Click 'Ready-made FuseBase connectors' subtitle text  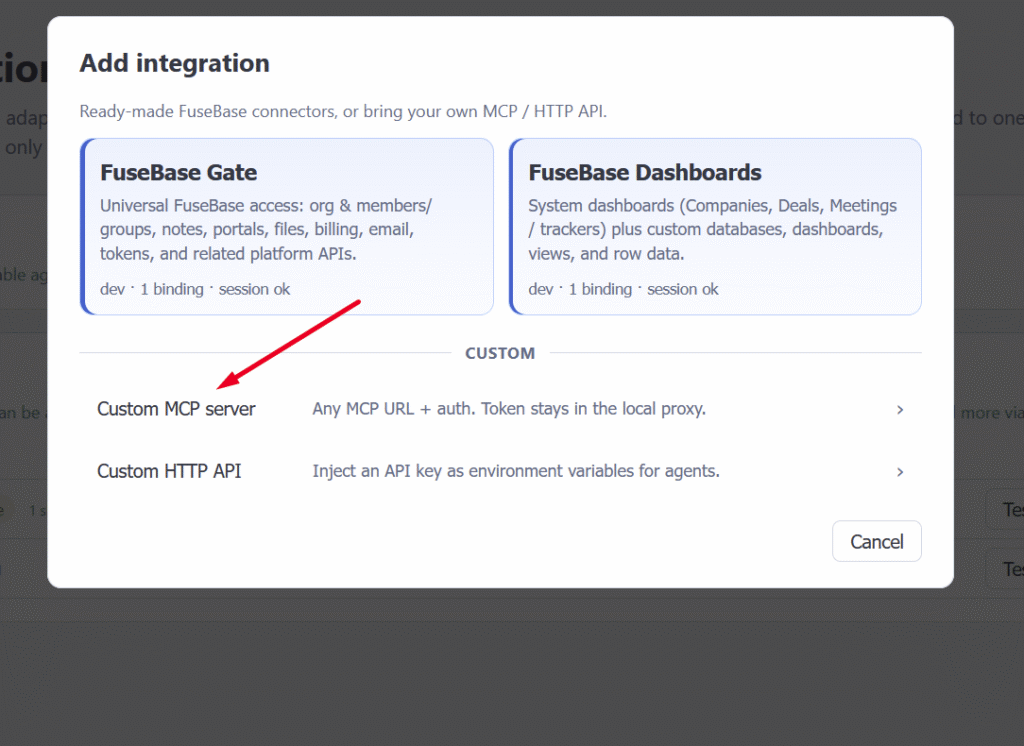[x=343, y=111]
